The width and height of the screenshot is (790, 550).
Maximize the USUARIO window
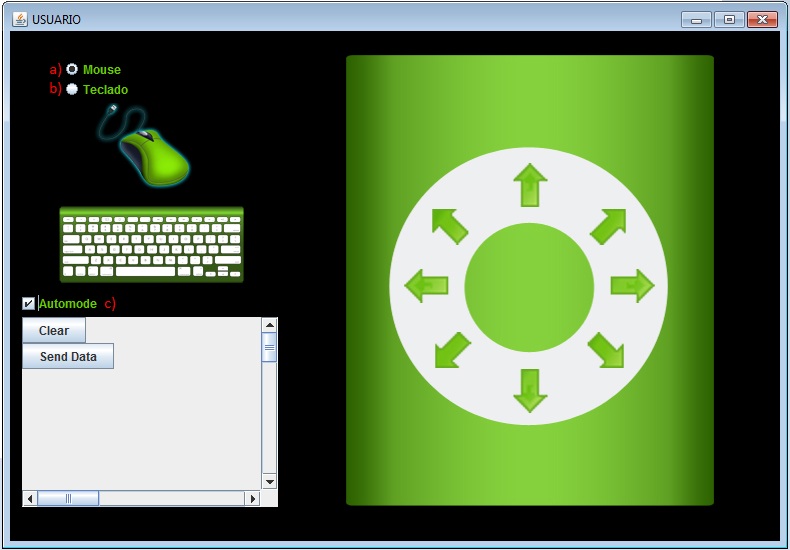(729, 20)
